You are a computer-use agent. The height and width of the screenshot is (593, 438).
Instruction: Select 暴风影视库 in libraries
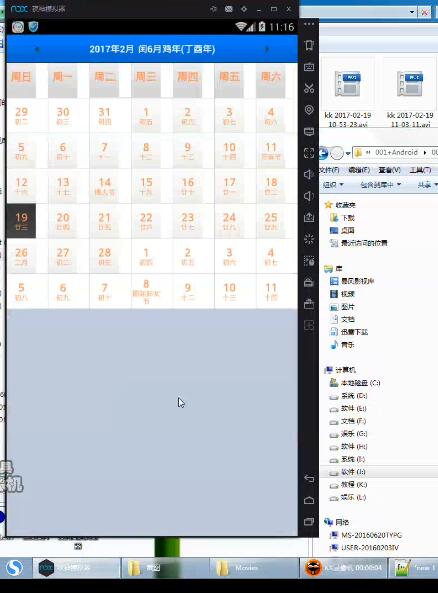point(352,281)
